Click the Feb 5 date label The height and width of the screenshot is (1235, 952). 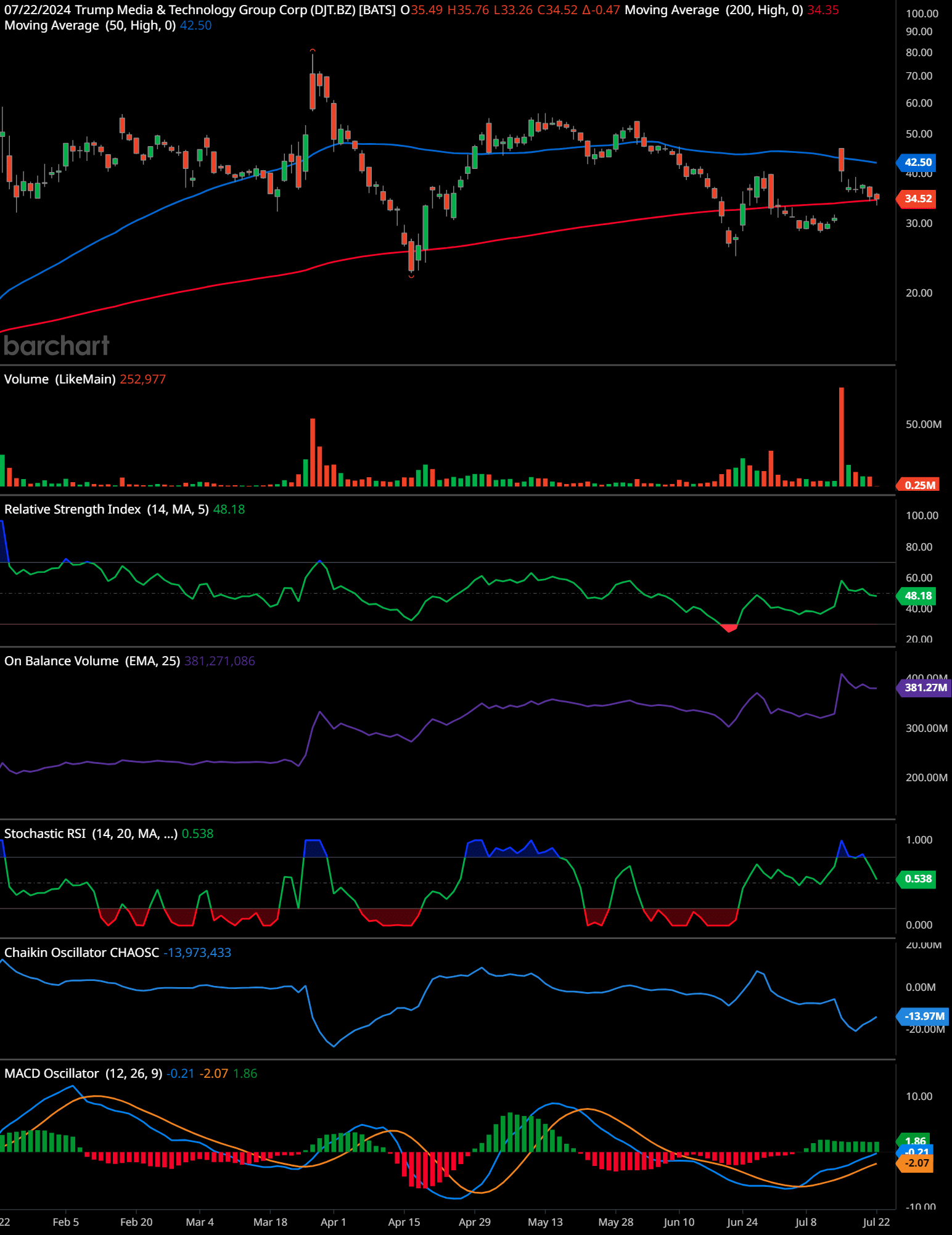pyautogui.click(x=66, y=1222)
